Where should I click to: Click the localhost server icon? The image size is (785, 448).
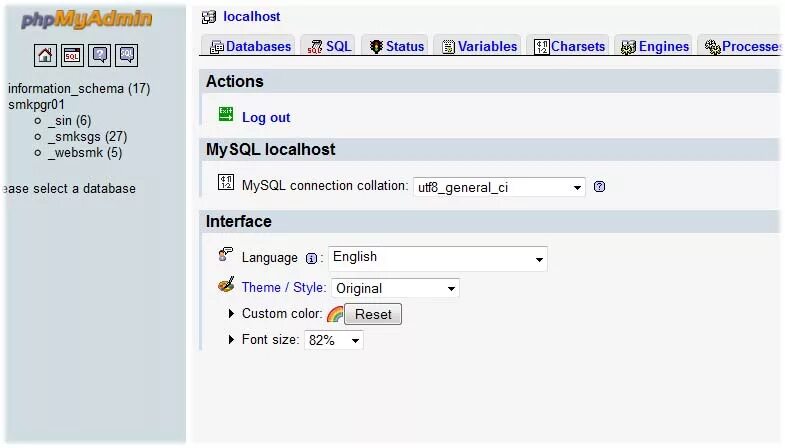pos(208,17)
